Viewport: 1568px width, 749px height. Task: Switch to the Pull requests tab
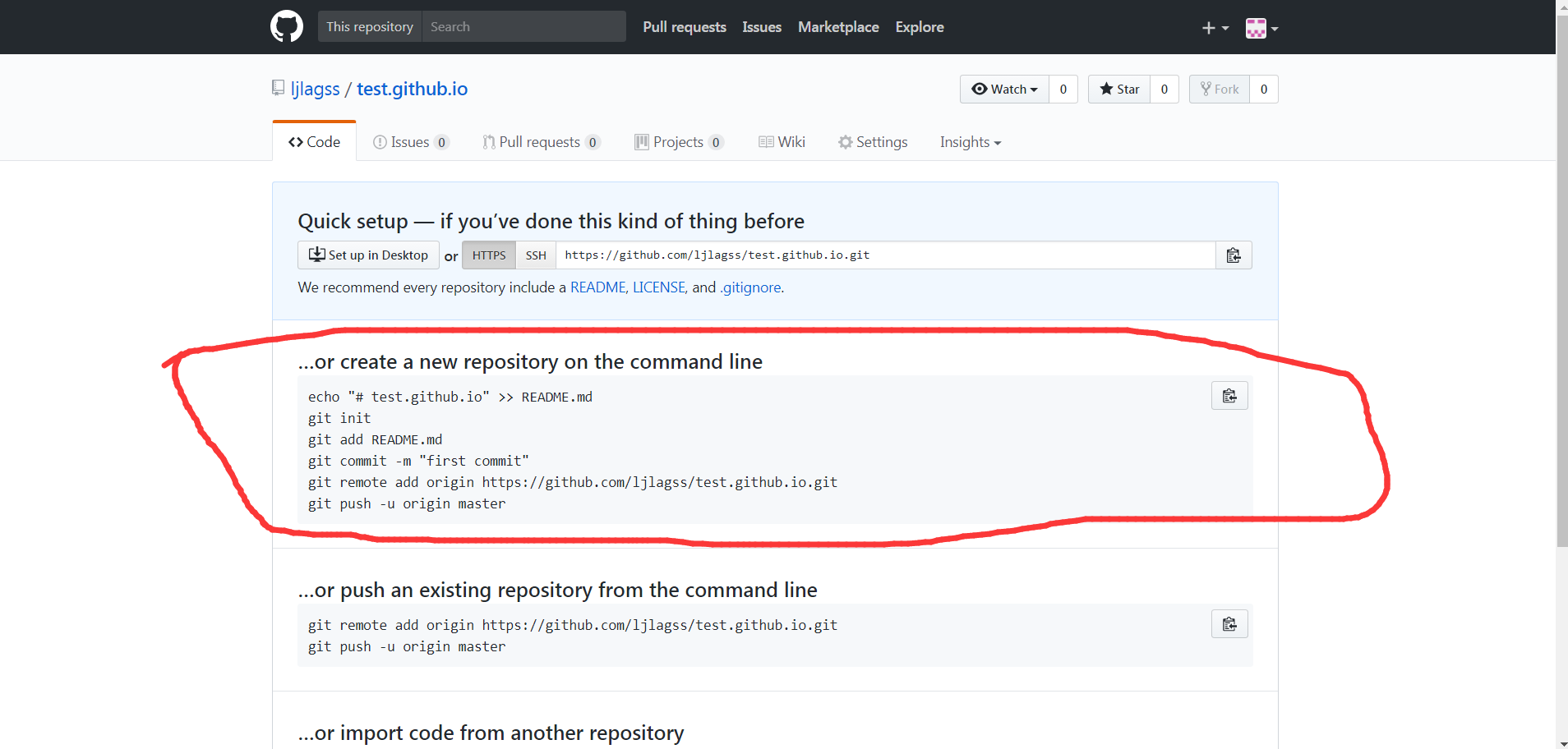pyautogui.click(x=542, y=142)
